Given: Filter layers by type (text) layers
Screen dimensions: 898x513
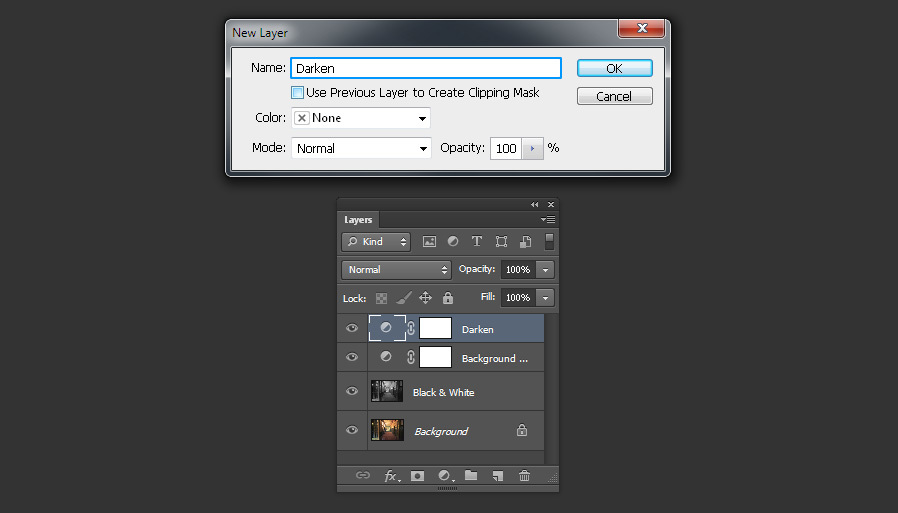Looking at the screenshot, I should (476, 242).
